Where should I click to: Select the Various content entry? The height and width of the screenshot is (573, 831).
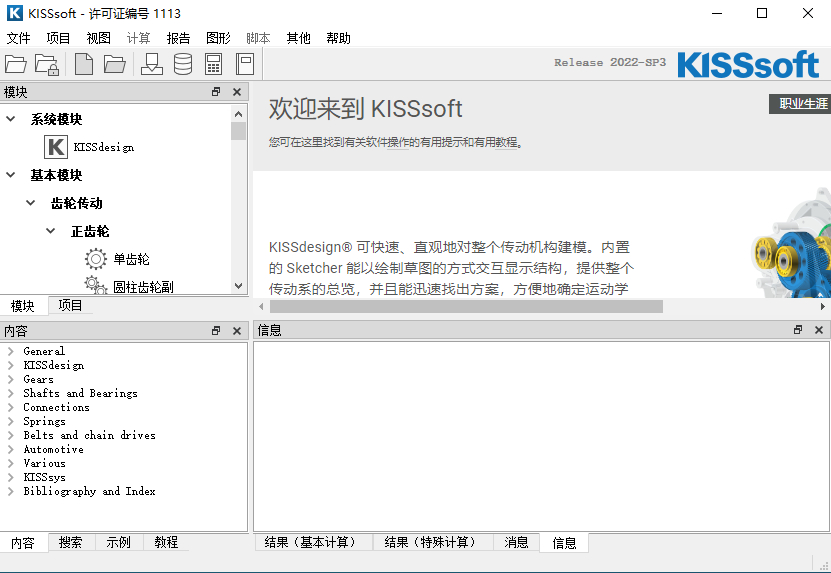tap(45, 463)
